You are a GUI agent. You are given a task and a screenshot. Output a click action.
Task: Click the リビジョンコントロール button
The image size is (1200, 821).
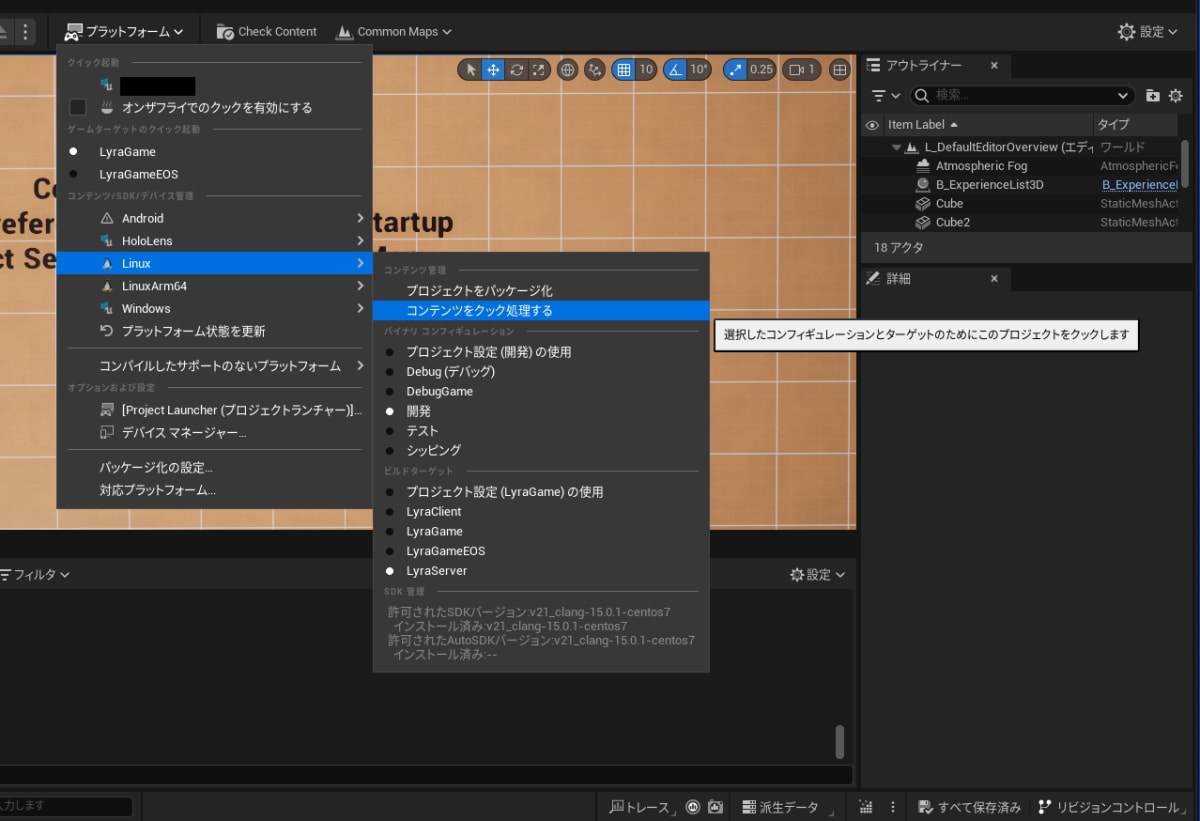[1114, 807]
